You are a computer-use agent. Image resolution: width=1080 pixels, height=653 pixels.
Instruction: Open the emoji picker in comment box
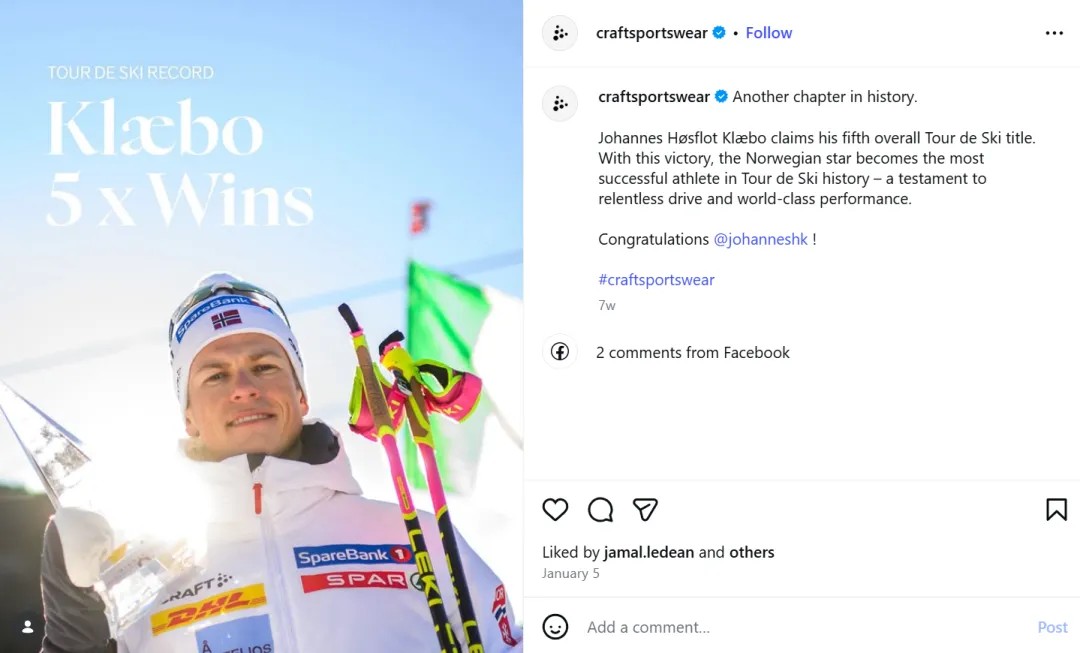555,627
